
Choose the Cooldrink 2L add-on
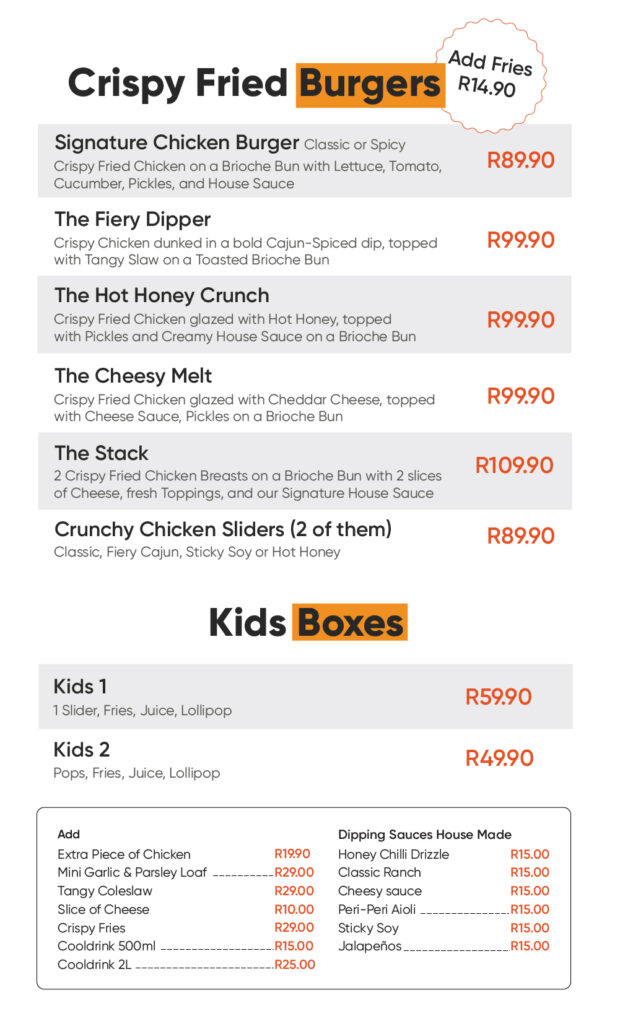point(95,965)
